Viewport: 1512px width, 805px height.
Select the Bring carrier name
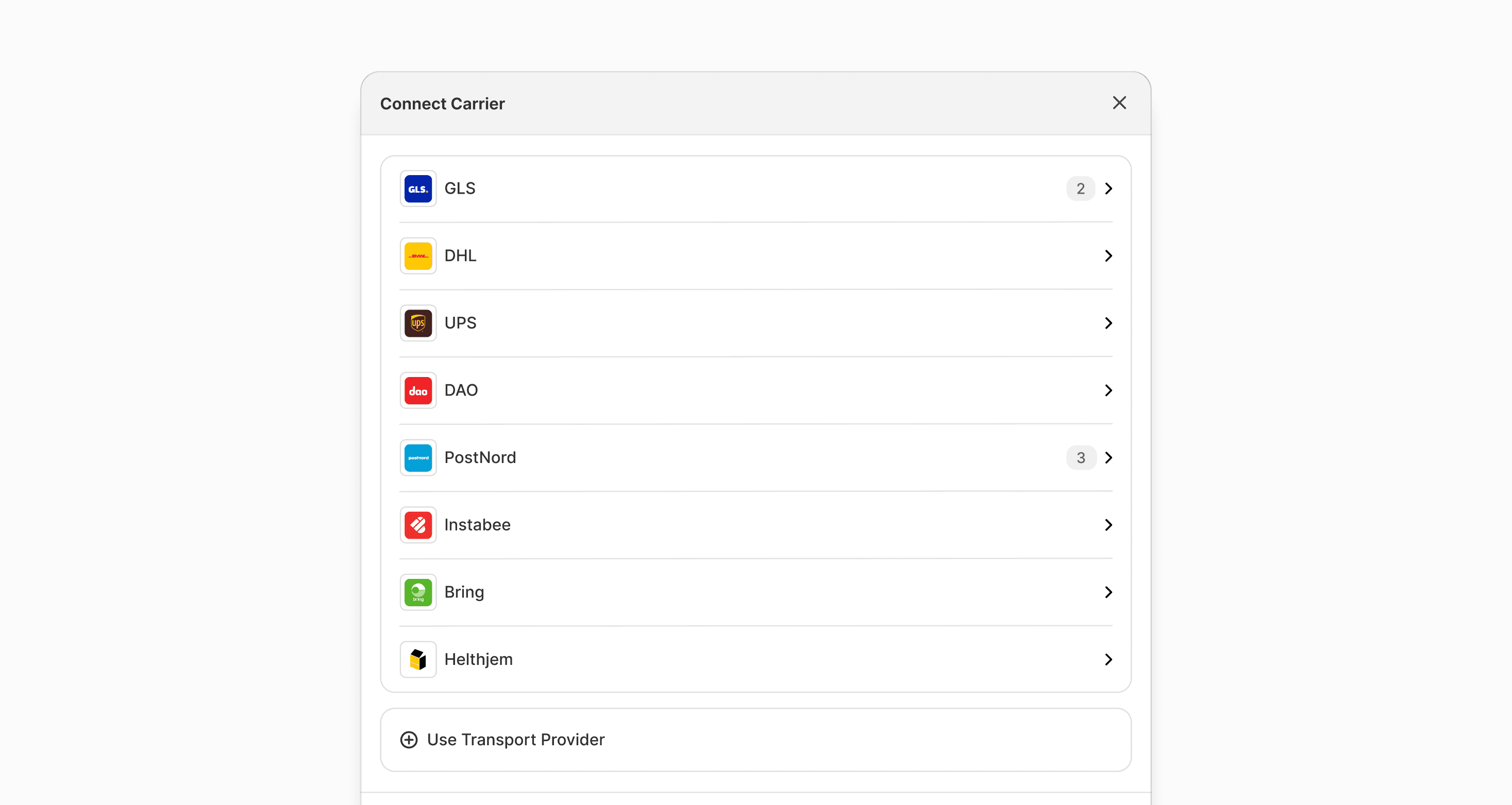click(x=464, y=593)
